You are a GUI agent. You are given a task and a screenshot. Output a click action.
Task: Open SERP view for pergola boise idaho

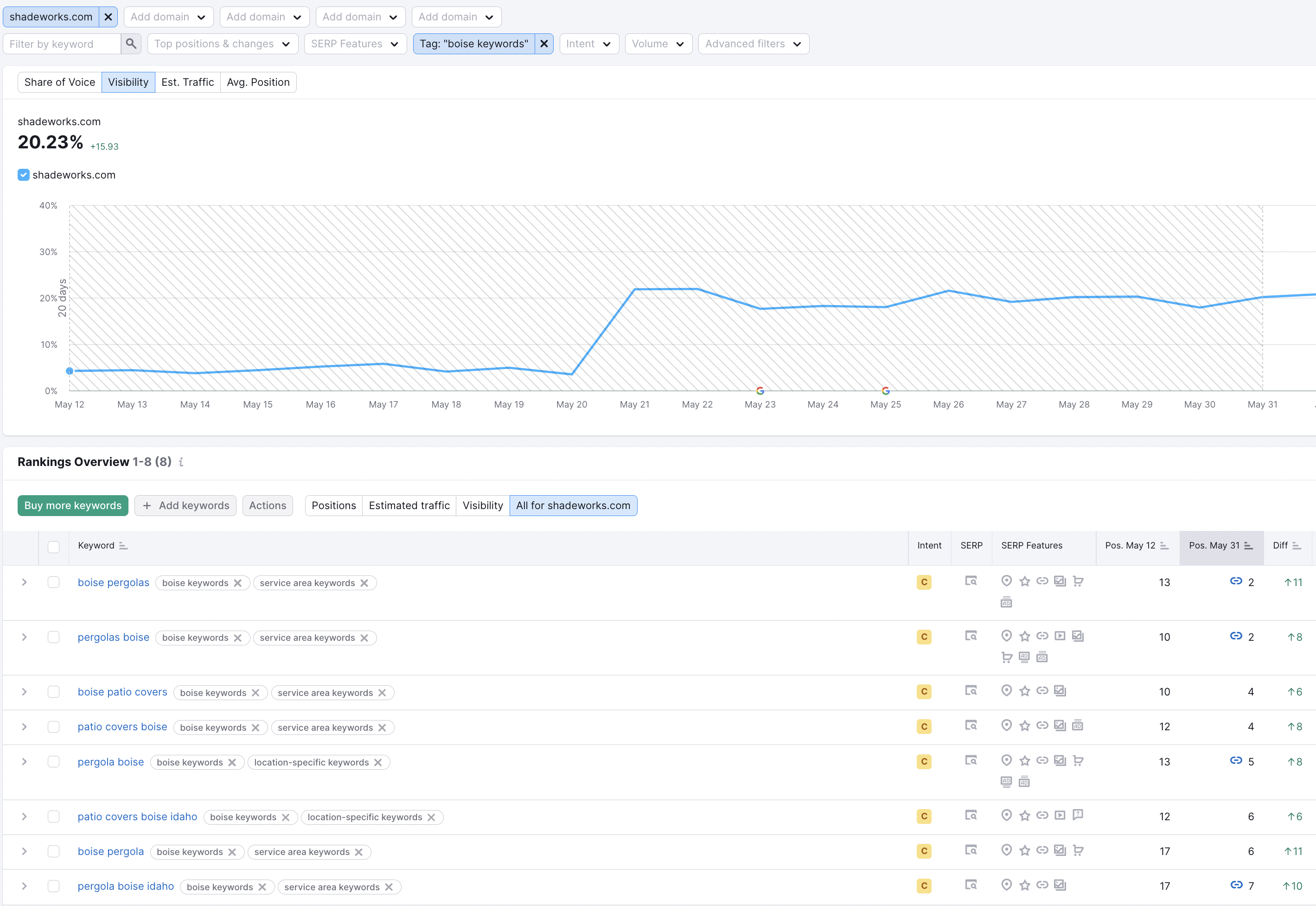pos(971,885)
